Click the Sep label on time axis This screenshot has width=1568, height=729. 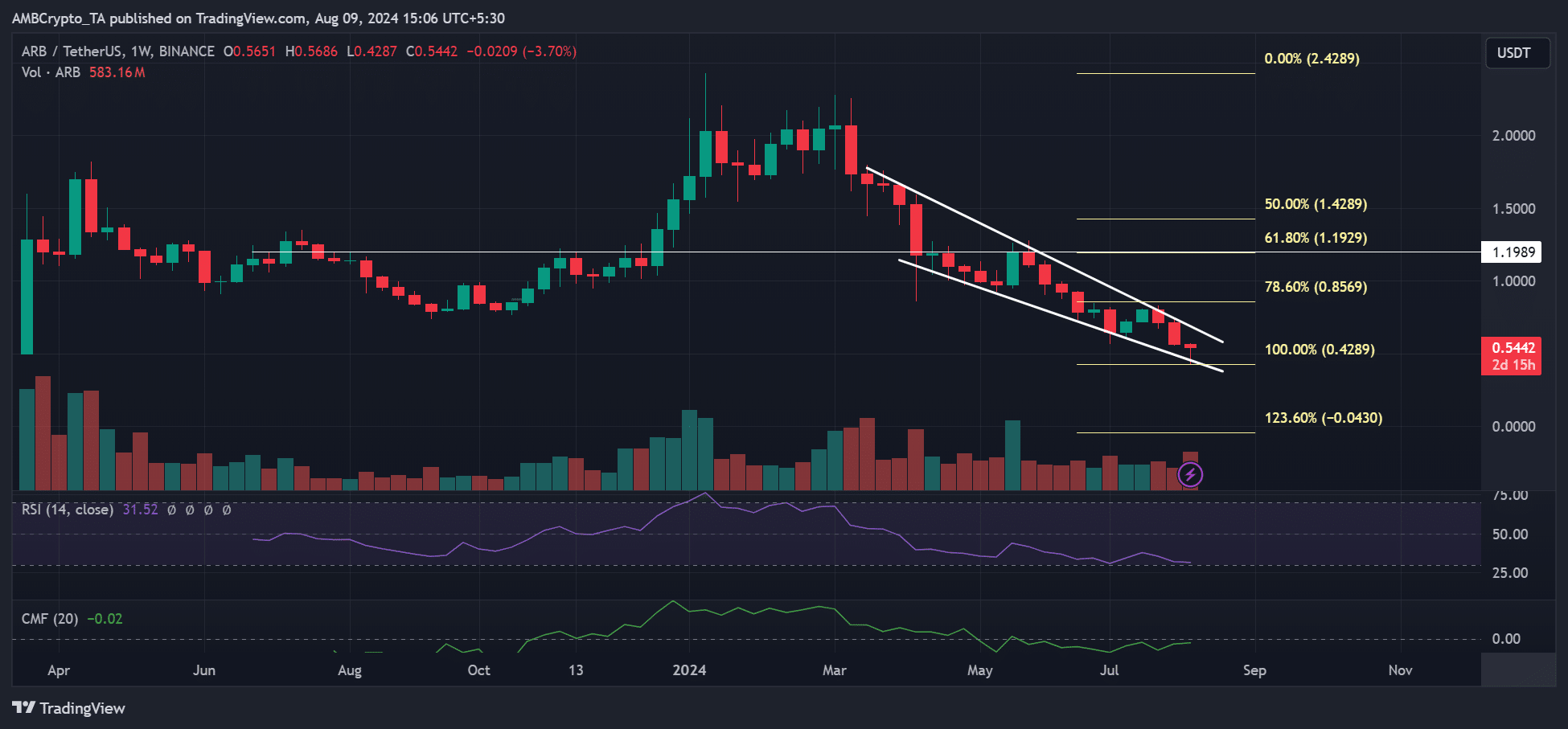(1254, 670)
